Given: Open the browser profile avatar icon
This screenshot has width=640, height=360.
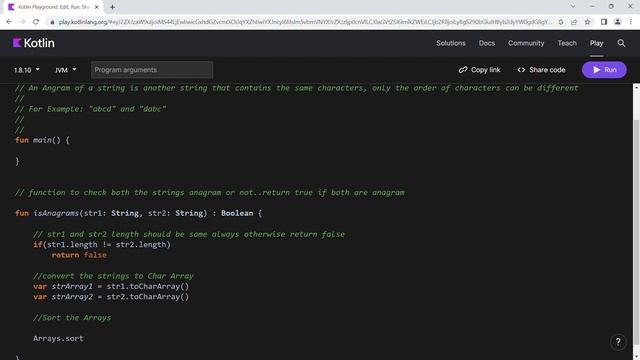Looking at the screenshot, I should (x=618, y=22).
